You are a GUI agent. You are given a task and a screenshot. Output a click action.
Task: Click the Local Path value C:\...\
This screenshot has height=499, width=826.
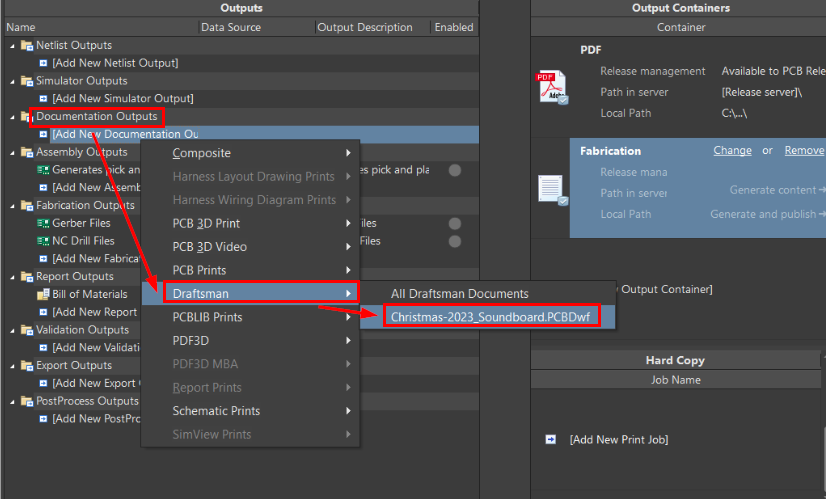(x=734, y=113)
